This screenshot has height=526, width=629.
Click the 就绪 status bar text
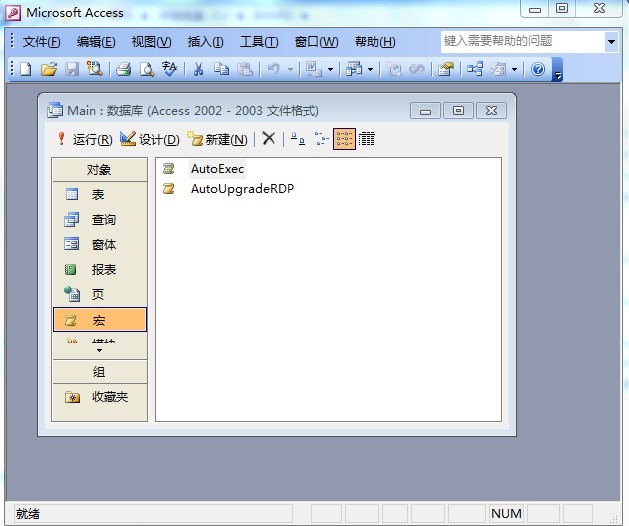tap(28, 514)
